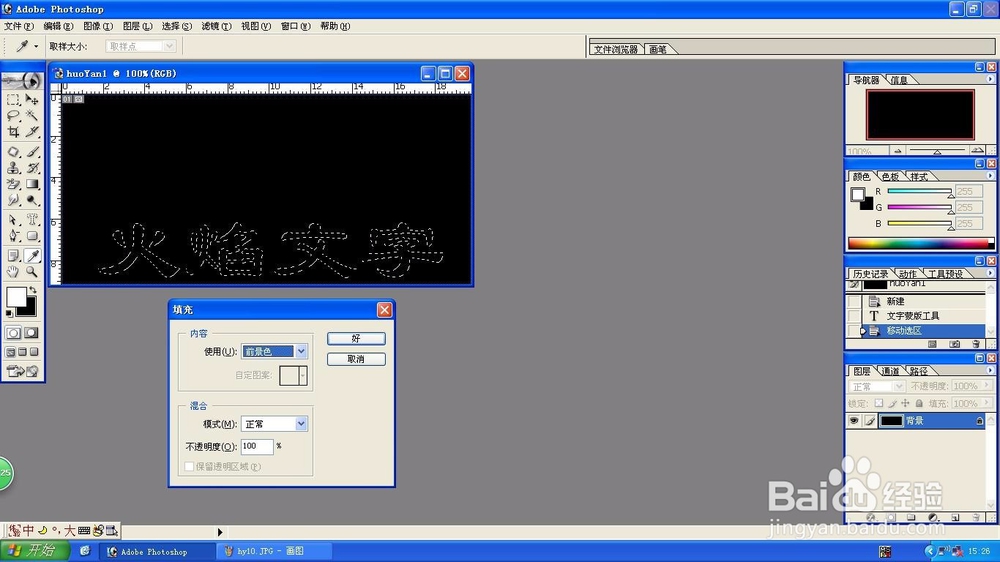Click the 开始 Start button

coord(34,551)
